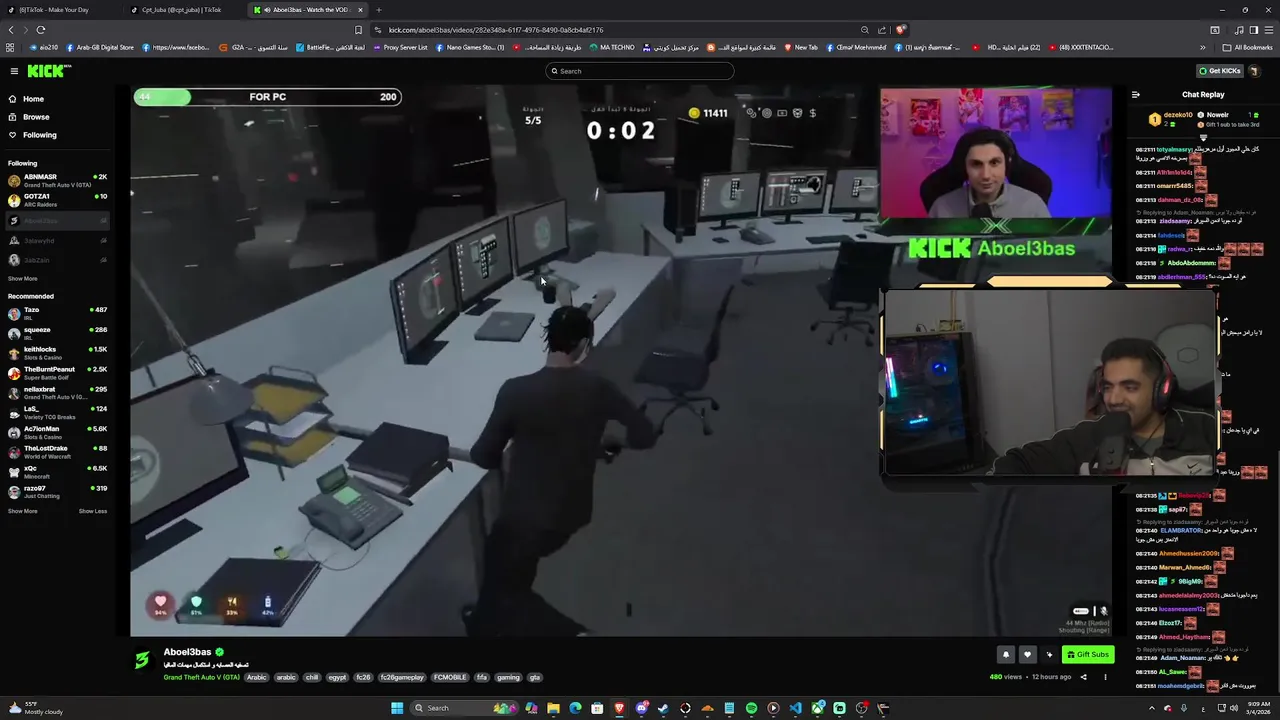The image size is (1280, 720).
Task: Collapse the Chat Replay panel arrow
Action: [1135, 95]
